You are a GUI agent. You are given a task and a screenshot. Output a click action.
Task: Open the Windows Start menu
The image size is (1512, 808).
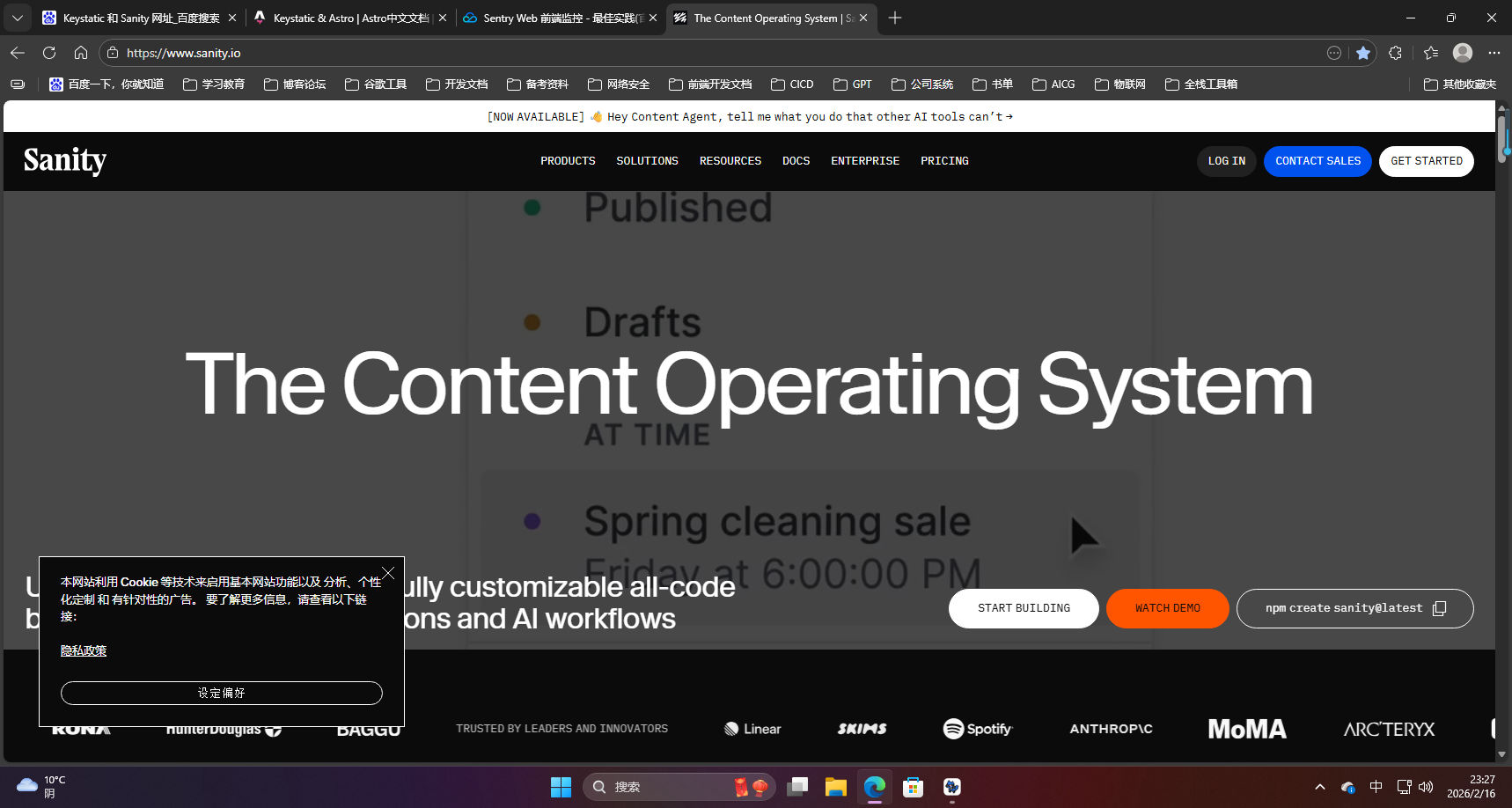[x=561, y=787]
